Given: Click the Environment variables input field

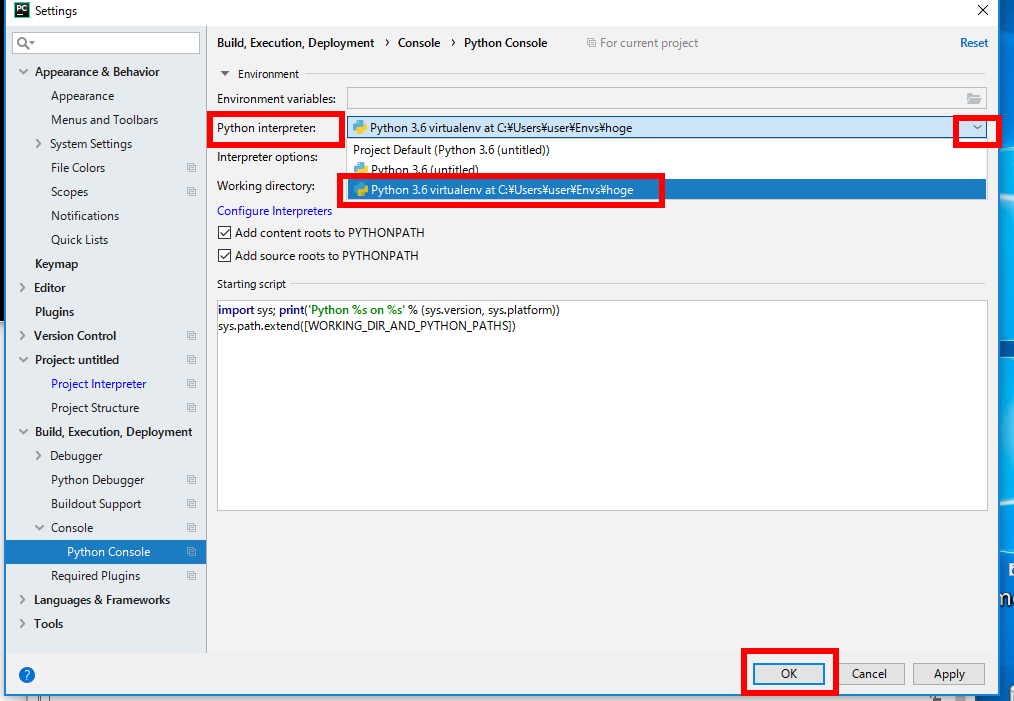Looking at the screenshot, I should click(x=667, y=98).
